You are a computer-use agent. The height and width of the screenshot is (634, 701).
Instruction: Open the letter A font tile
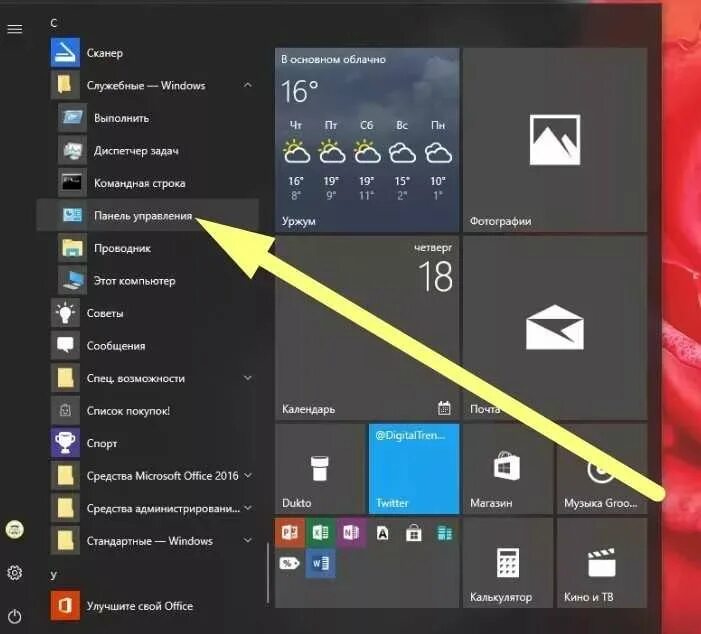coord(383,533)
